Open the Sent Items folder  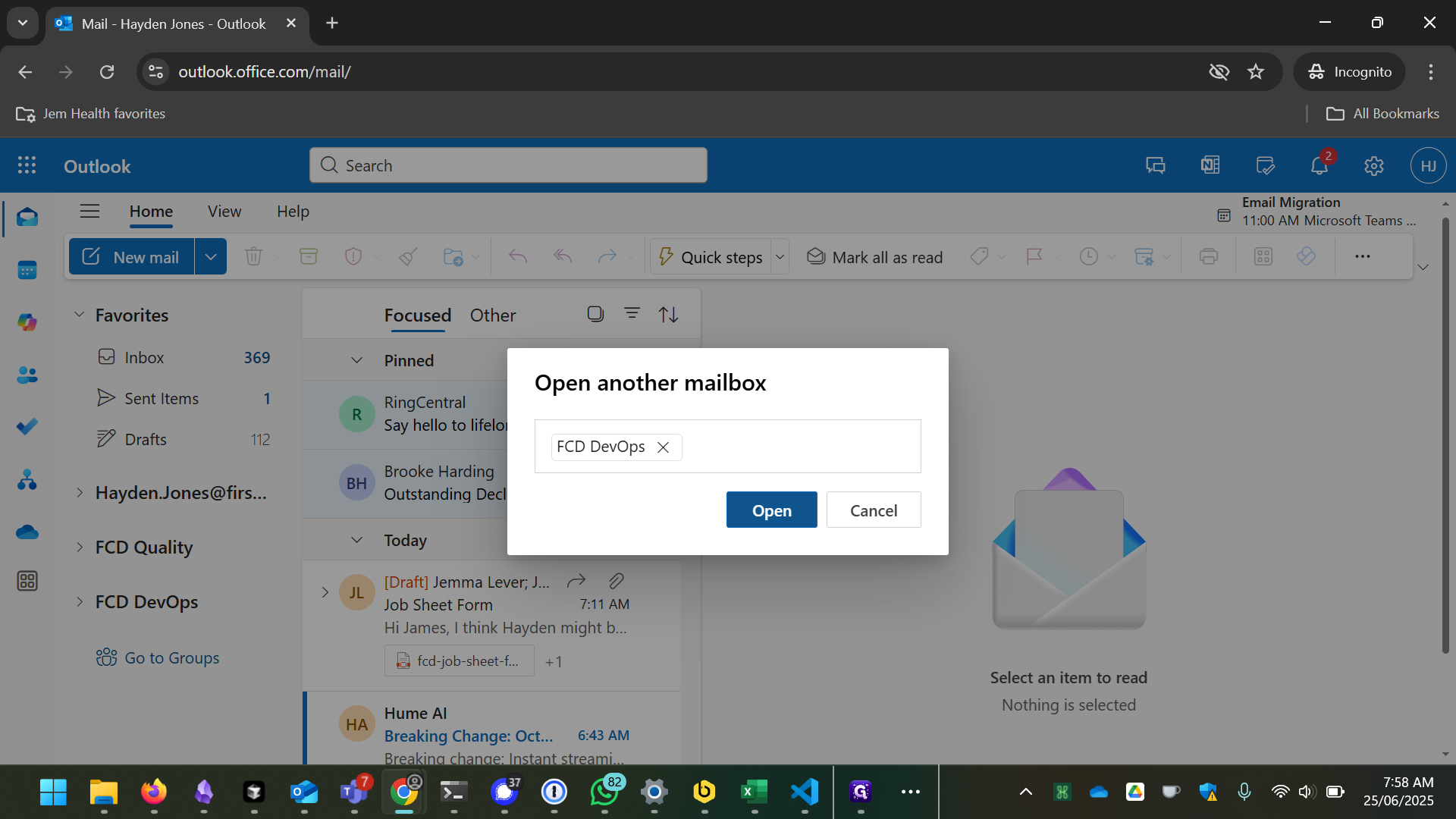tap(184, 398)
